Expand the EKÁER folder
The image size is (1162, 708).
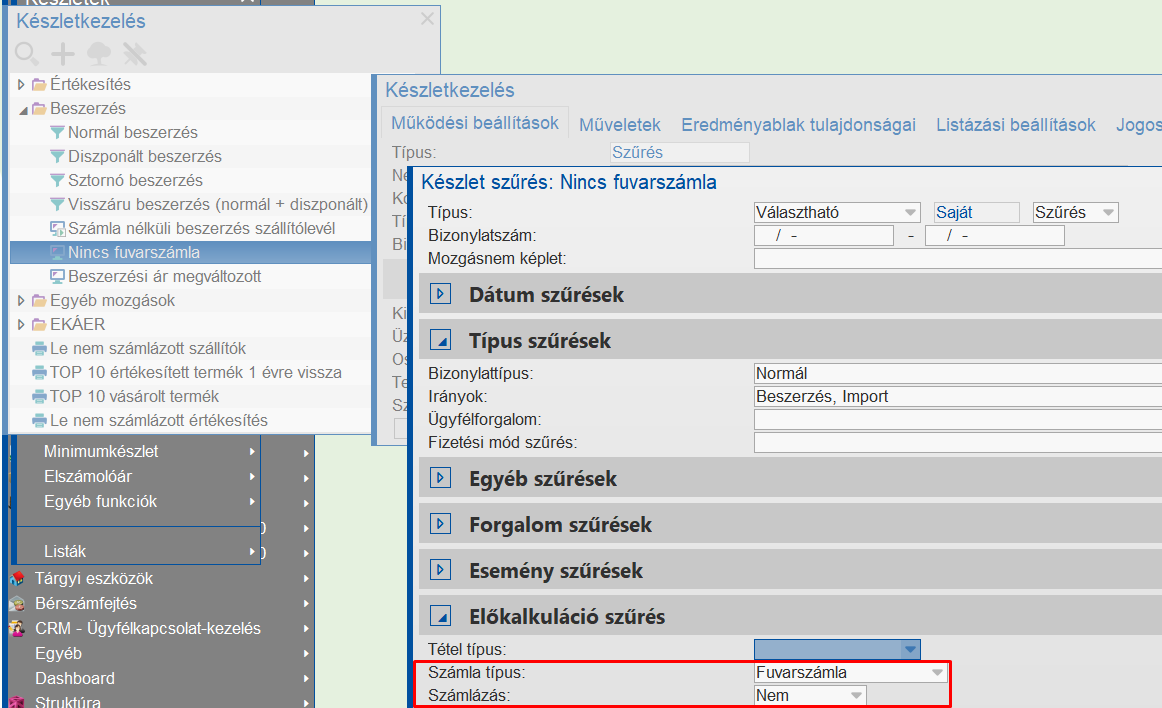coord(21,325)
